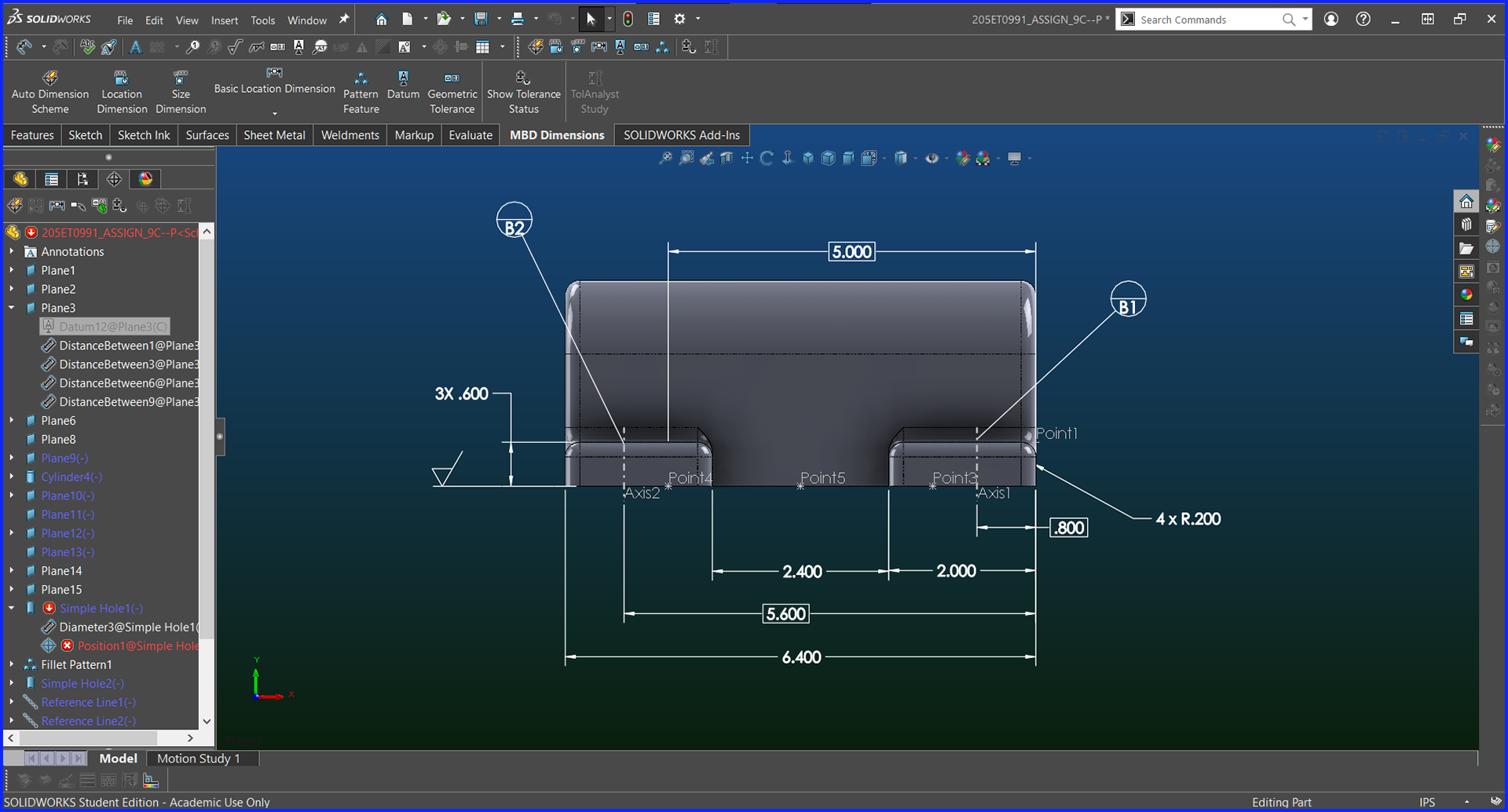Expand the Plane1 tree node
The width and height of the screenshot is (1508, 812).
point(12,271)
